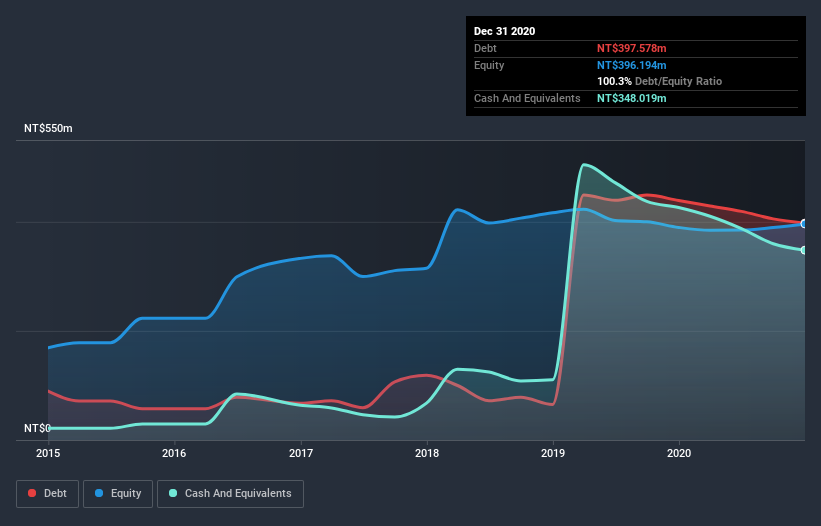Click the Equity end-point marker at Dec 2020
This screenshot has height=526, width=821.
tap(804, 223)
